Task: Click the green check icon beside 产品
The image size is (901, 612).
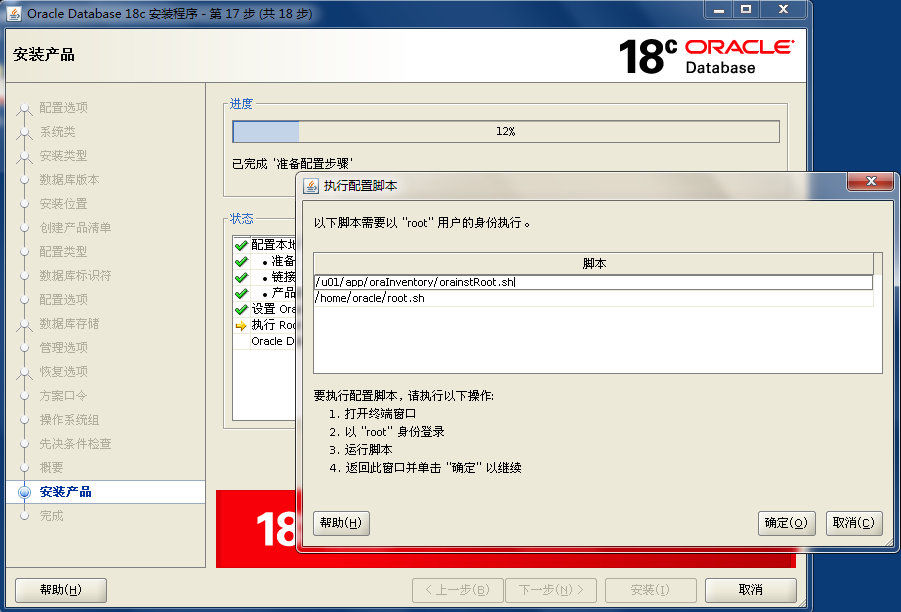Action: click(x=241, y=294)
